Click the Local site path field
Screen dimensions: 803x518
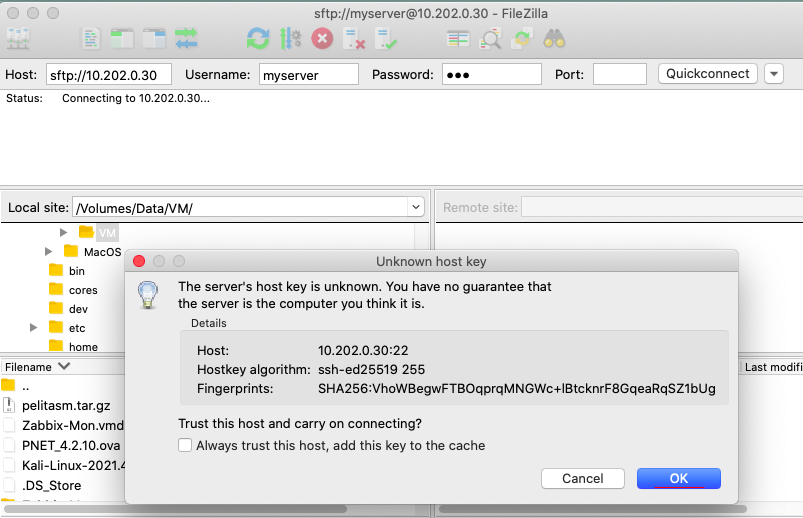point(241,208)
